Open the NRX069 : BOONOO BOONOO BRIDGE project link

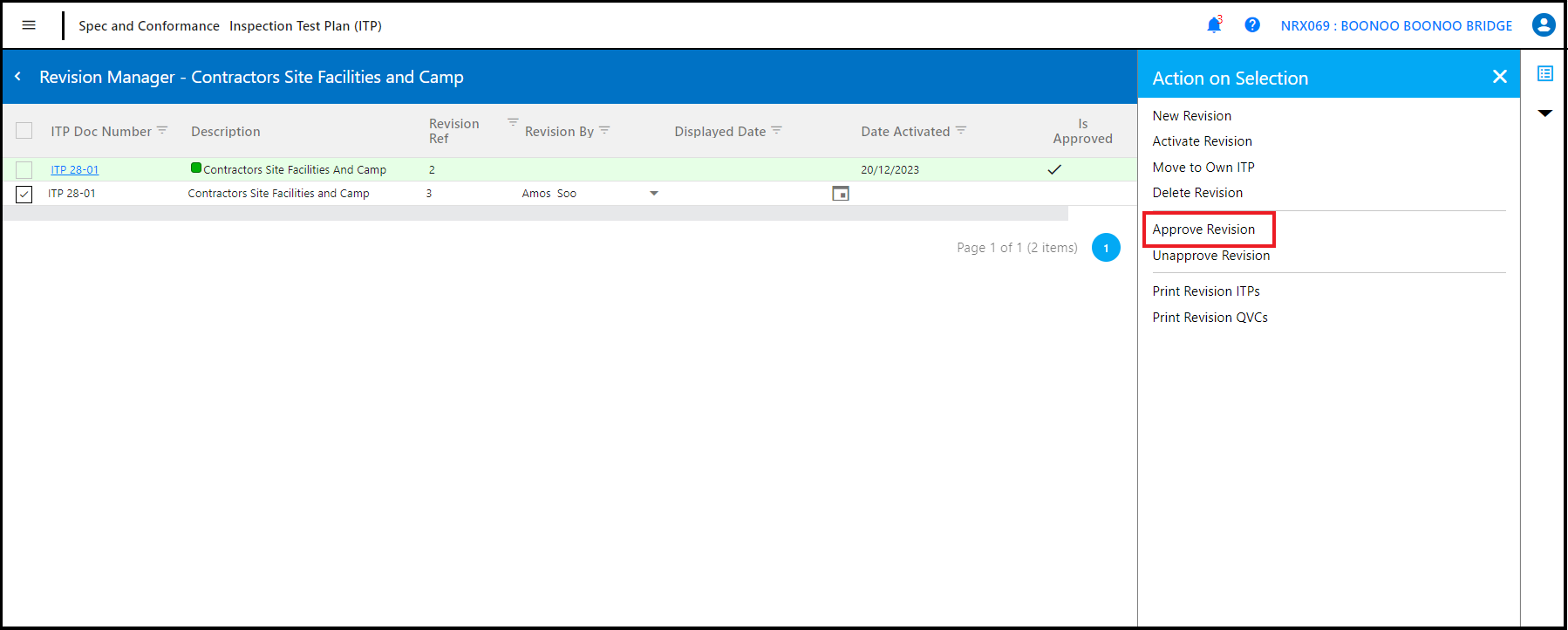[x=1396, y=26]
